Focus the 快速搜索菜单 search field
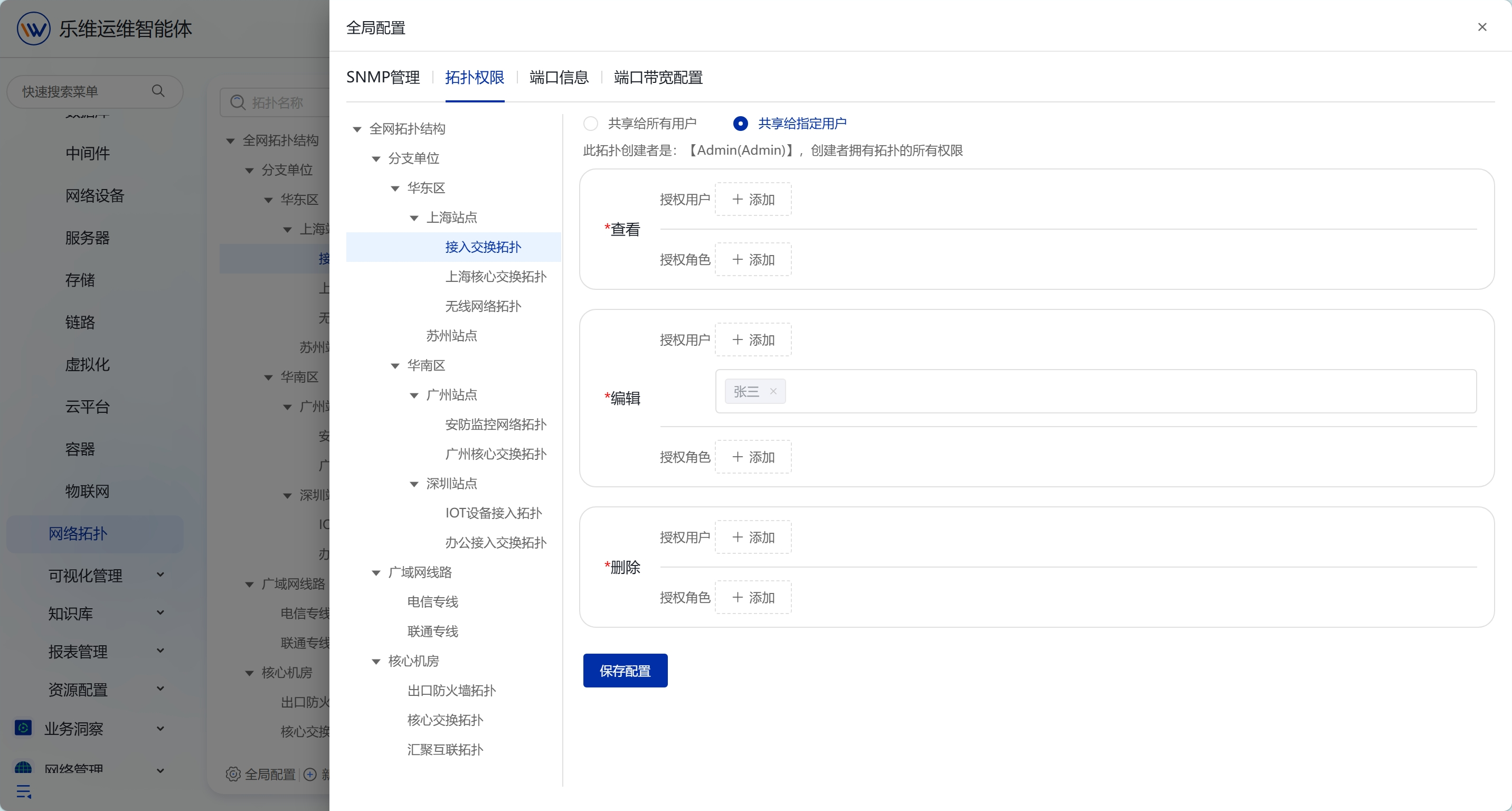The height and width of the screenshot is (811, 1512). (x=94, y=91)
